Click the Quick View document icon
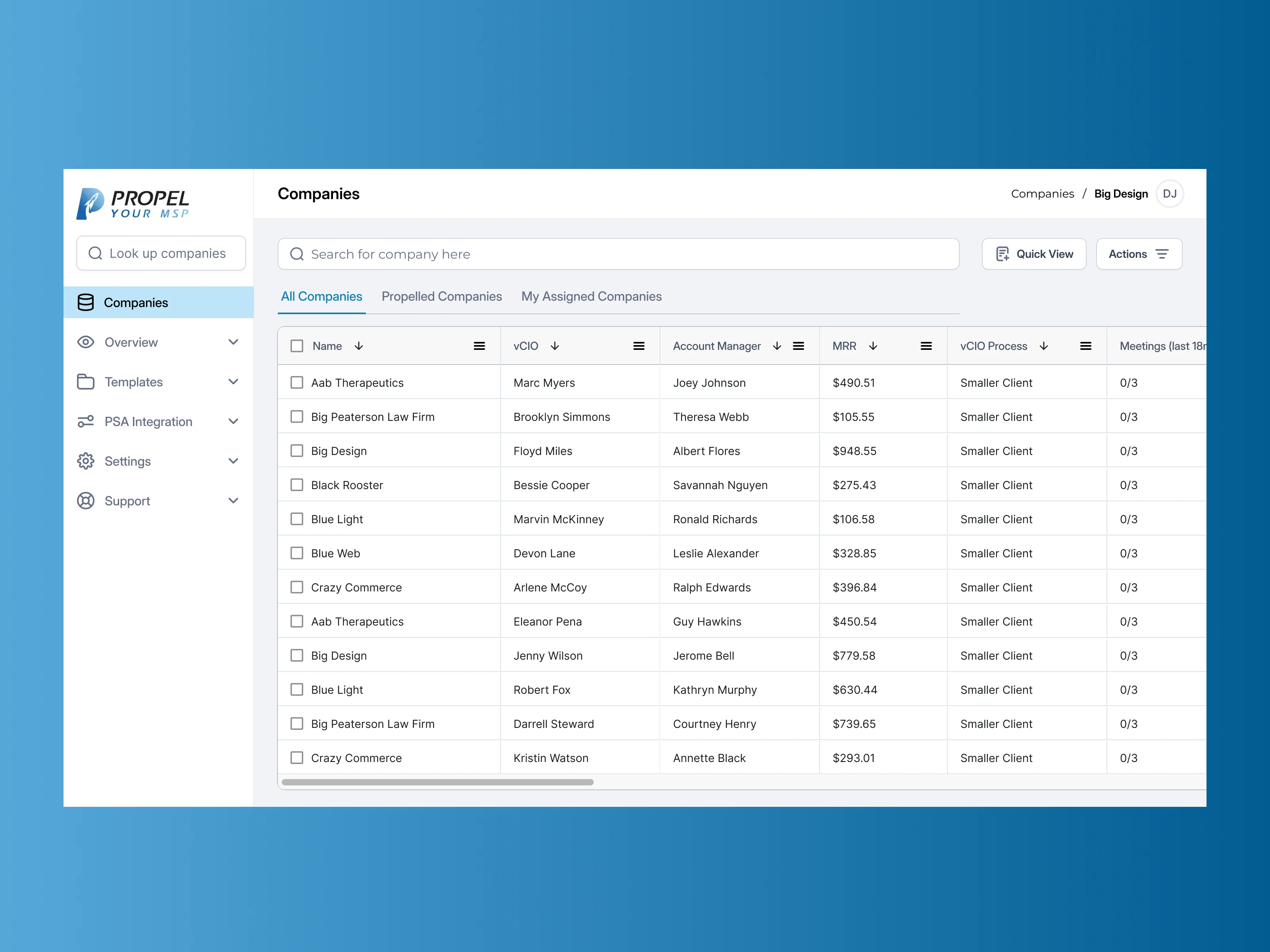Image resolution: width=1270 pixels, height=952 pixels. (1003, 254)
